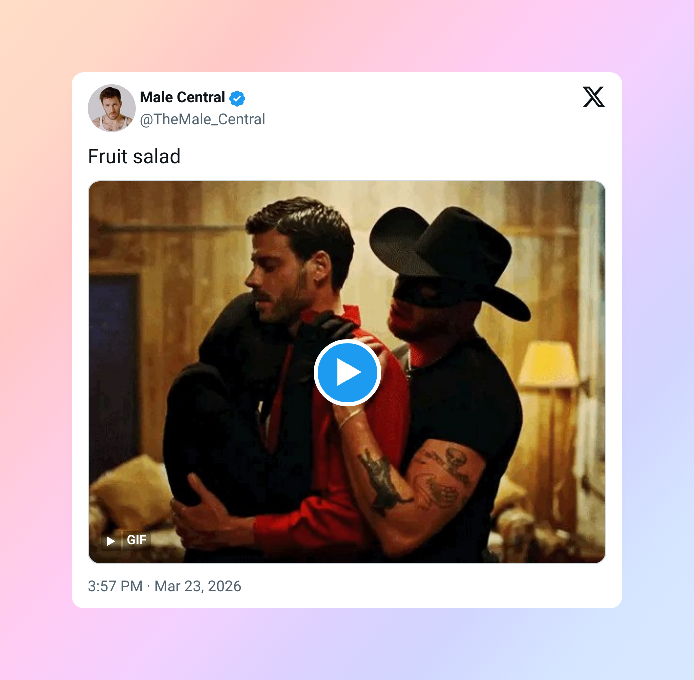
Task: Visit the @TheMale_Central handle
Action: pyautogui.click(x=202, y=119)
